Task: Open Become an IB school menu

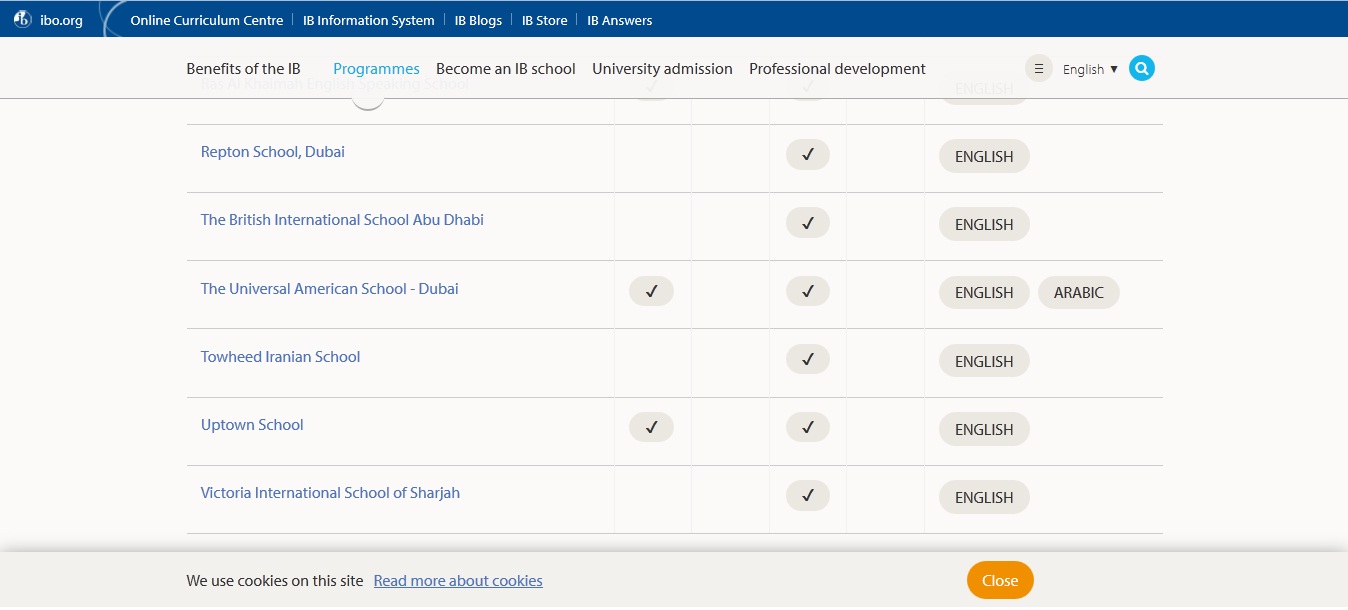Action: tap(506, 69)
